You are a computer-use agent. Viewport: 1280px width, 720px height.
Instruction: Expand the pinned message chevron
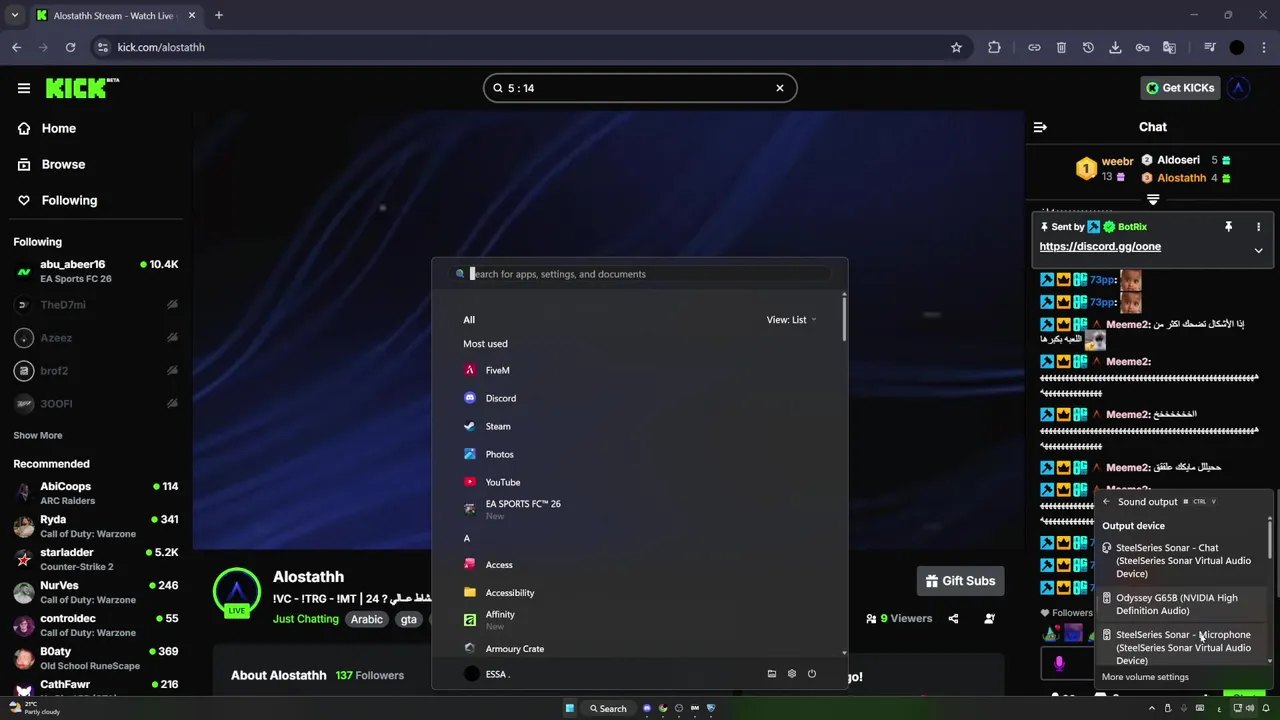tap(1258, 251)
